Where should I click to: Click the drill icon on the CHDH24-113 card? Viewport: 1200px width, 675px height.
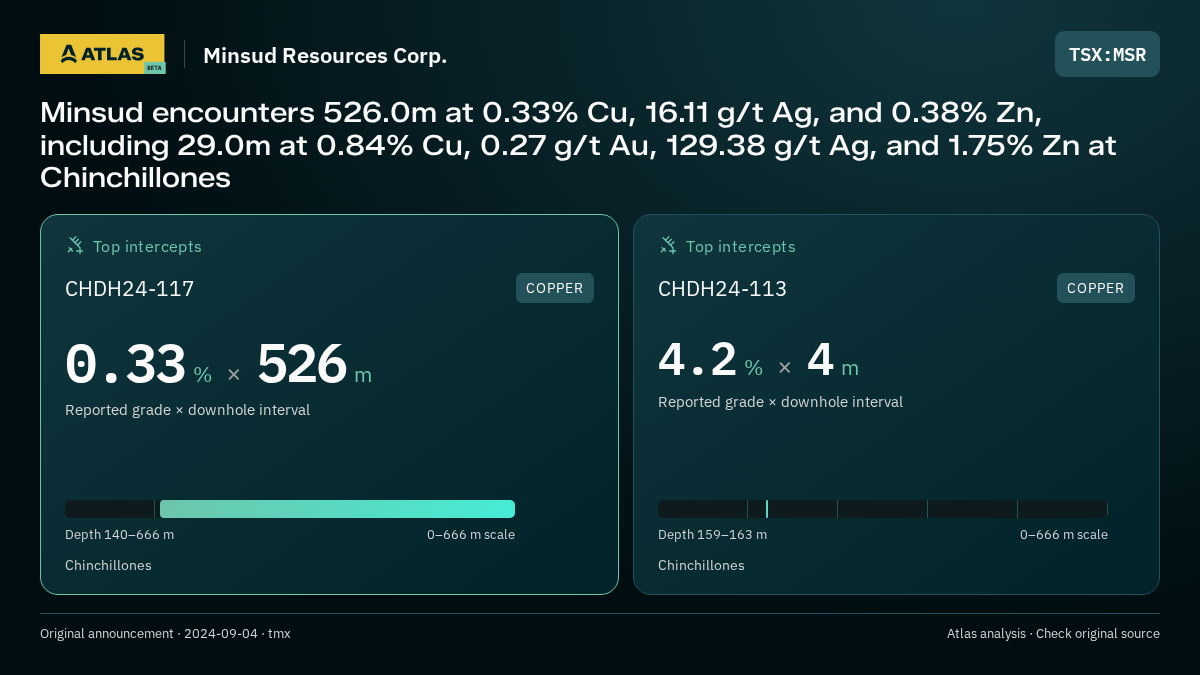pyautogui.click(x=668, y=245)
